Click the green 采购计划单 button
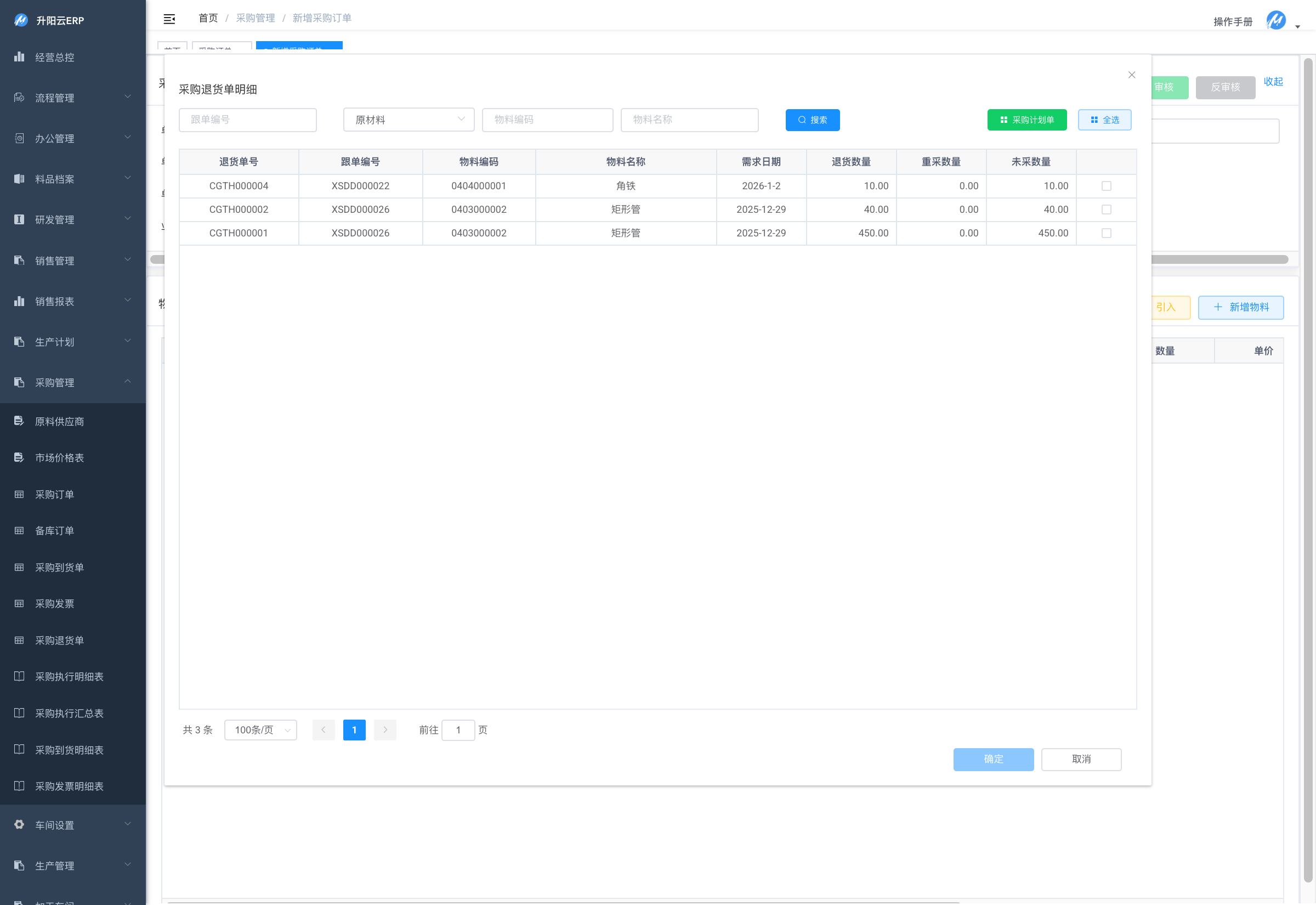 pos(1026,120)
